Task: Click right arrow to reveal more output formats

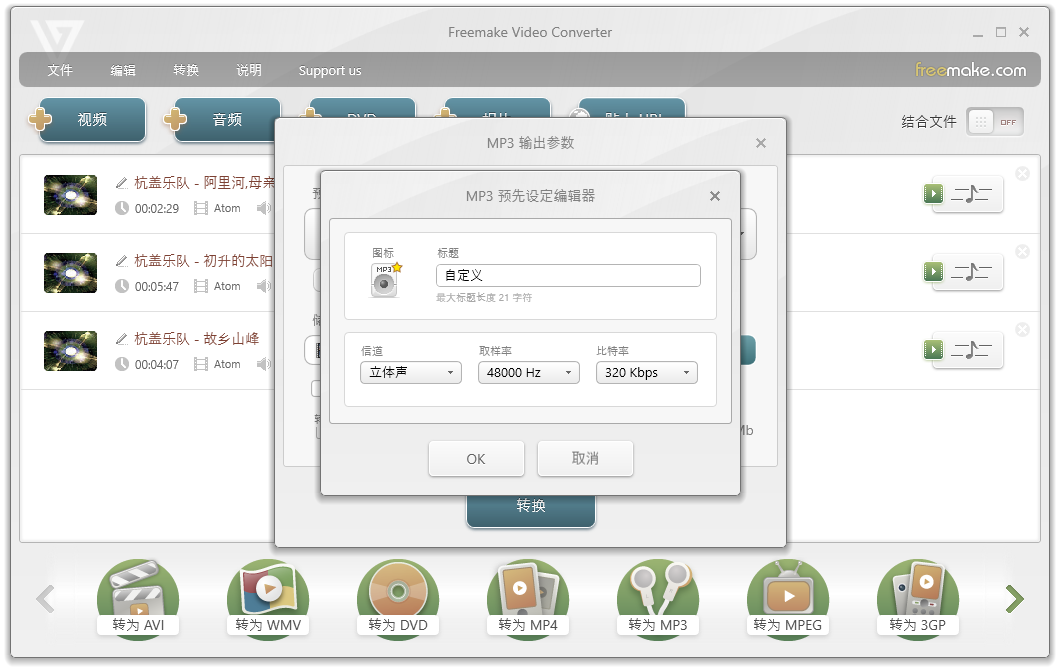Action: [x=1014, y=598]
